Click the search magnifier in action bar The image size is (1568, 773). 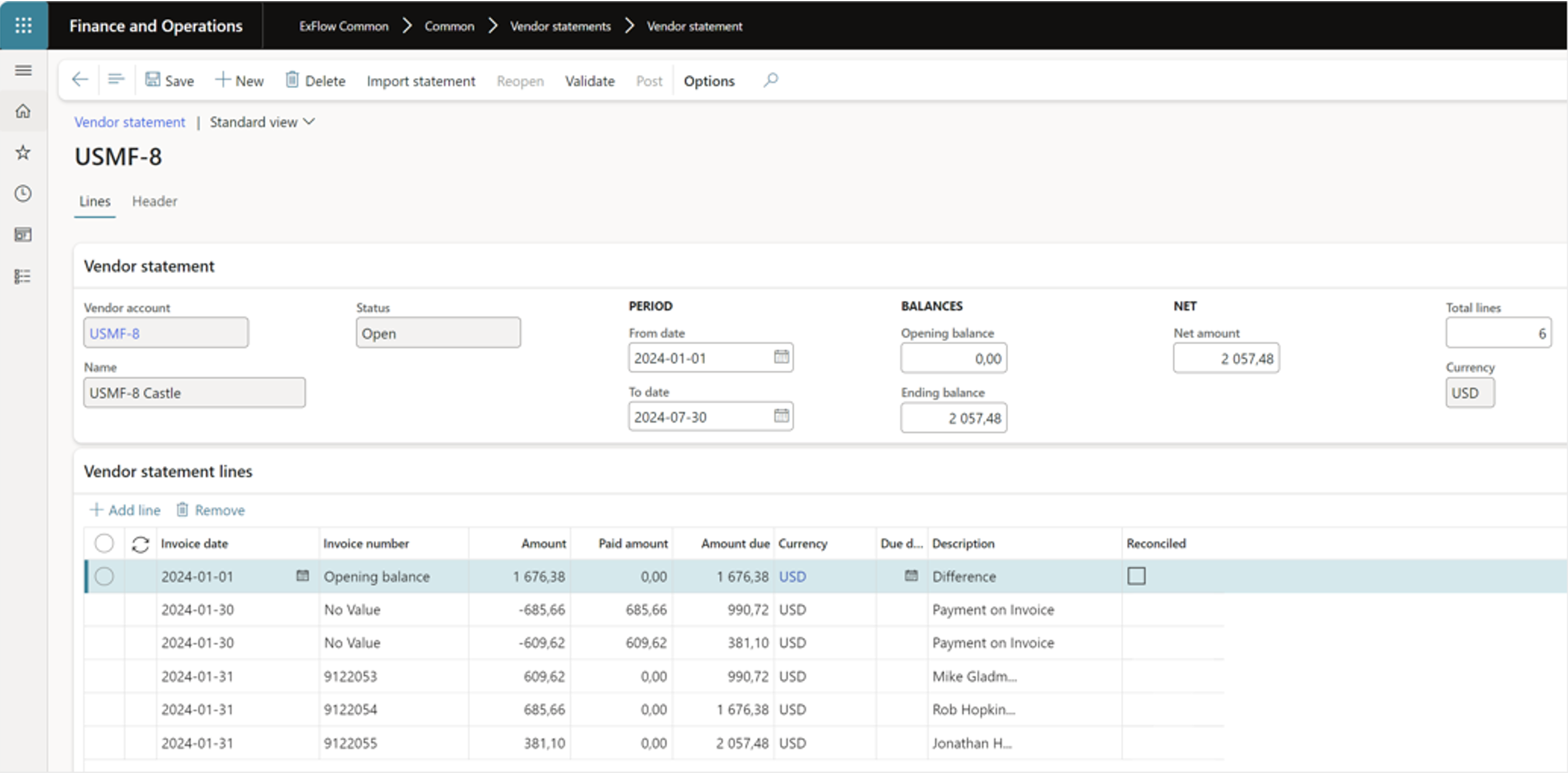click(771, 79)
